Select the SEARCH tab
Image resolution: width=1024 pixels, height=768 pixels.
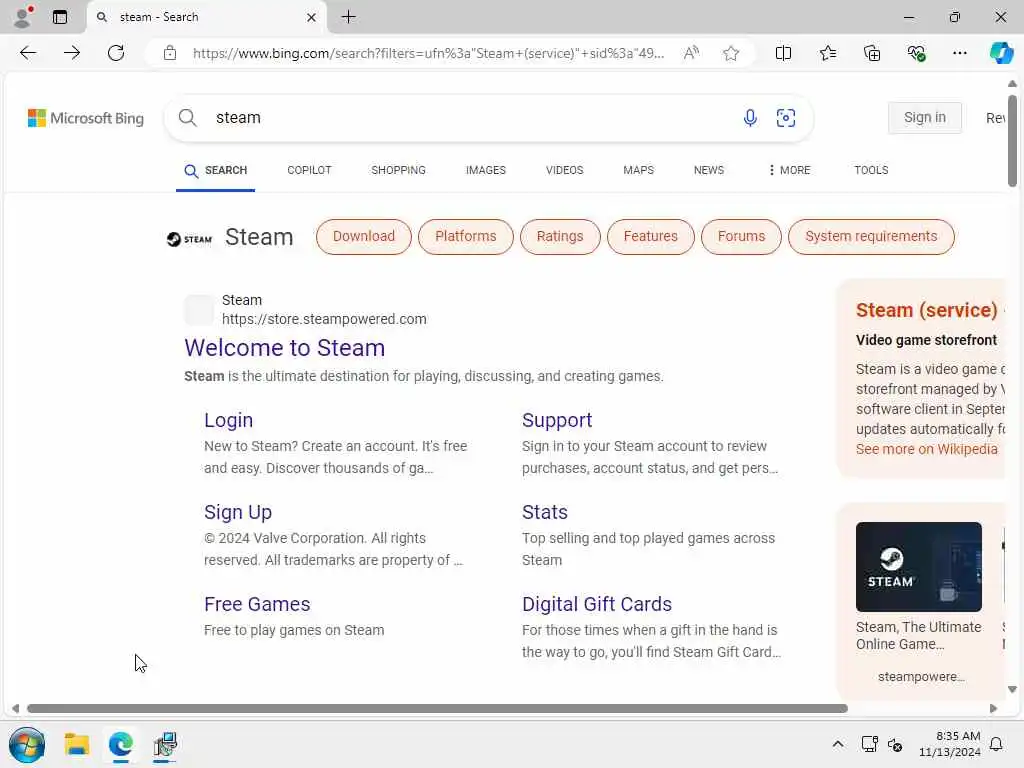point(216,170)
